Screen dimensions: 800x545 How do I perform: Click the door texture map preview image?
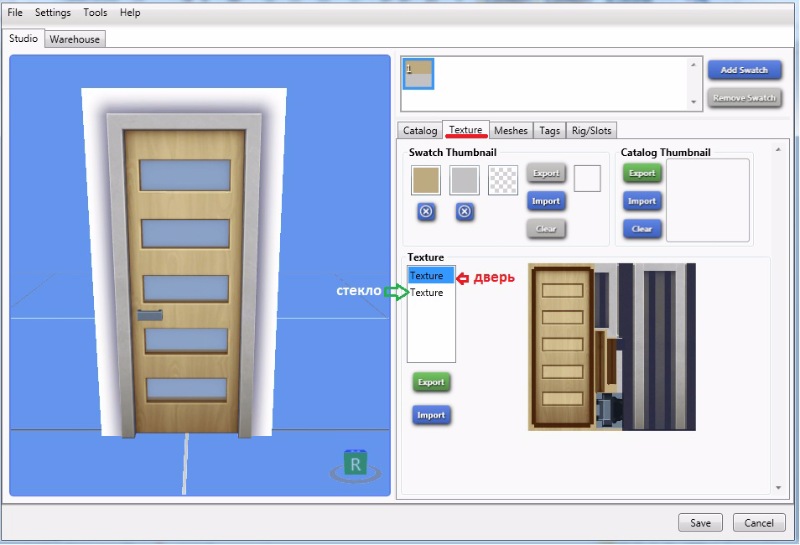tap(610, 346)
